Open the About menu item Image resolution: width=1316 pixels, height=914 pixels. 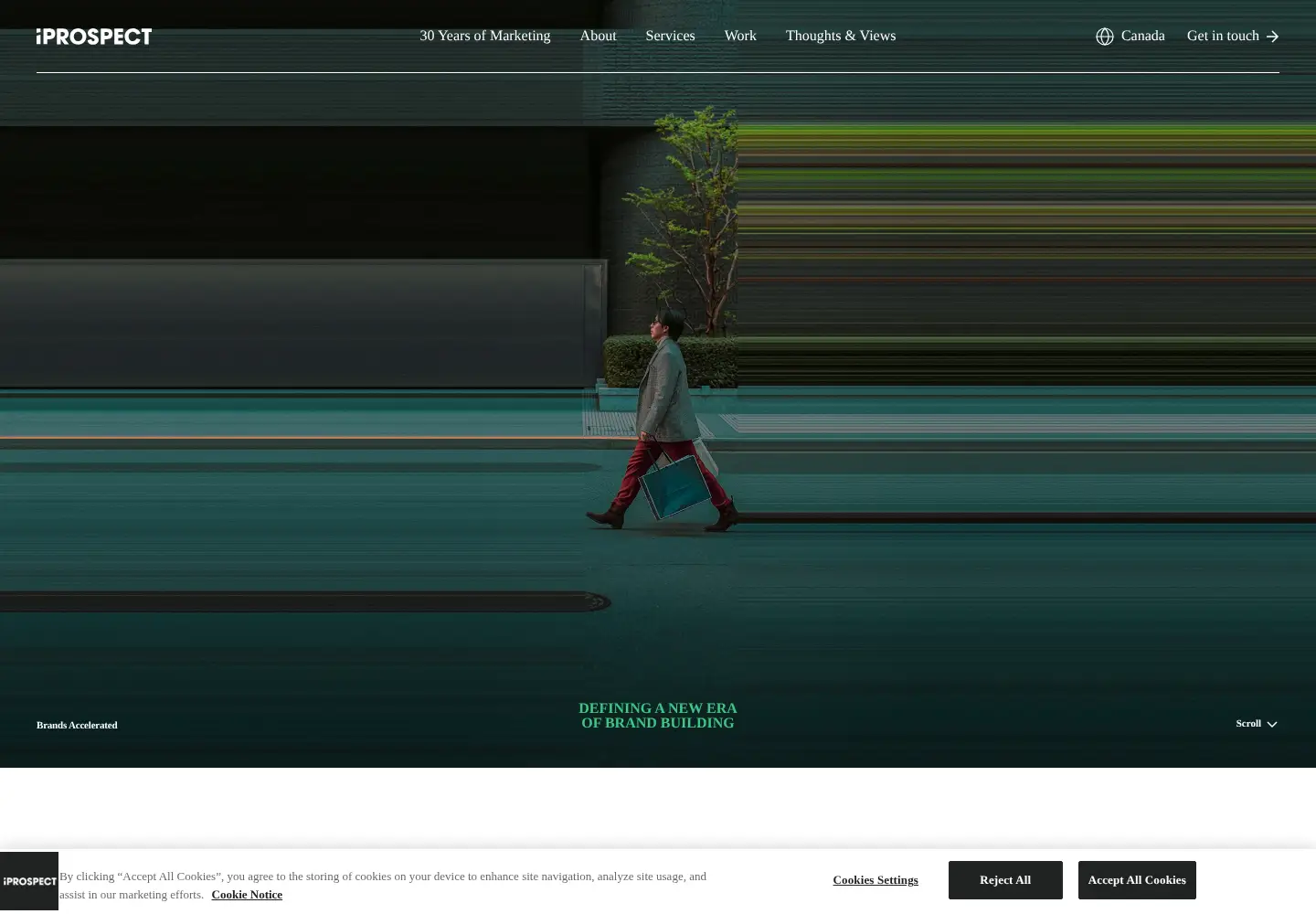[x=598, y=36]
